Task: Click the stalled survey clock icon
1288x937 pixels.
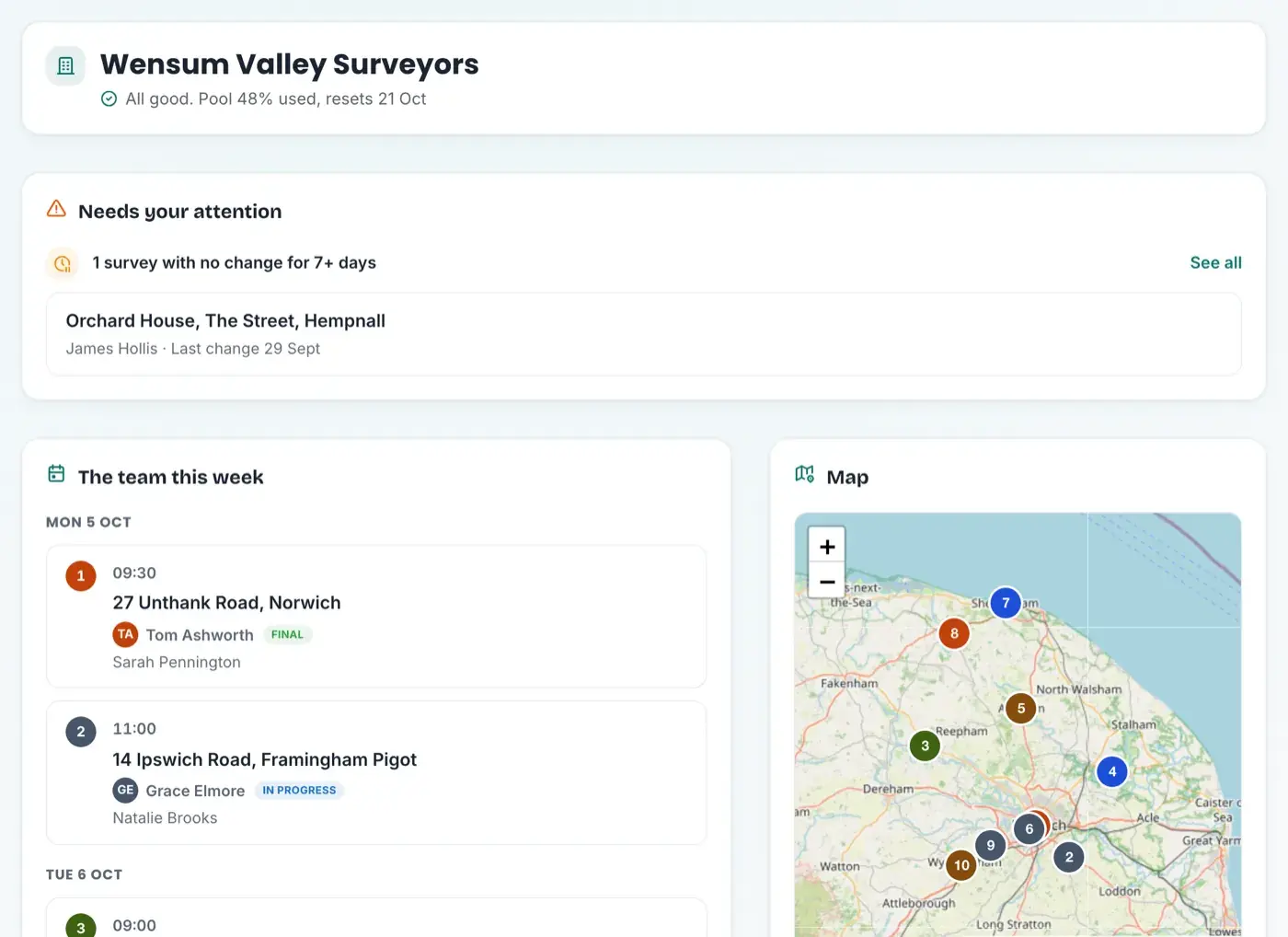Action: 63,263
